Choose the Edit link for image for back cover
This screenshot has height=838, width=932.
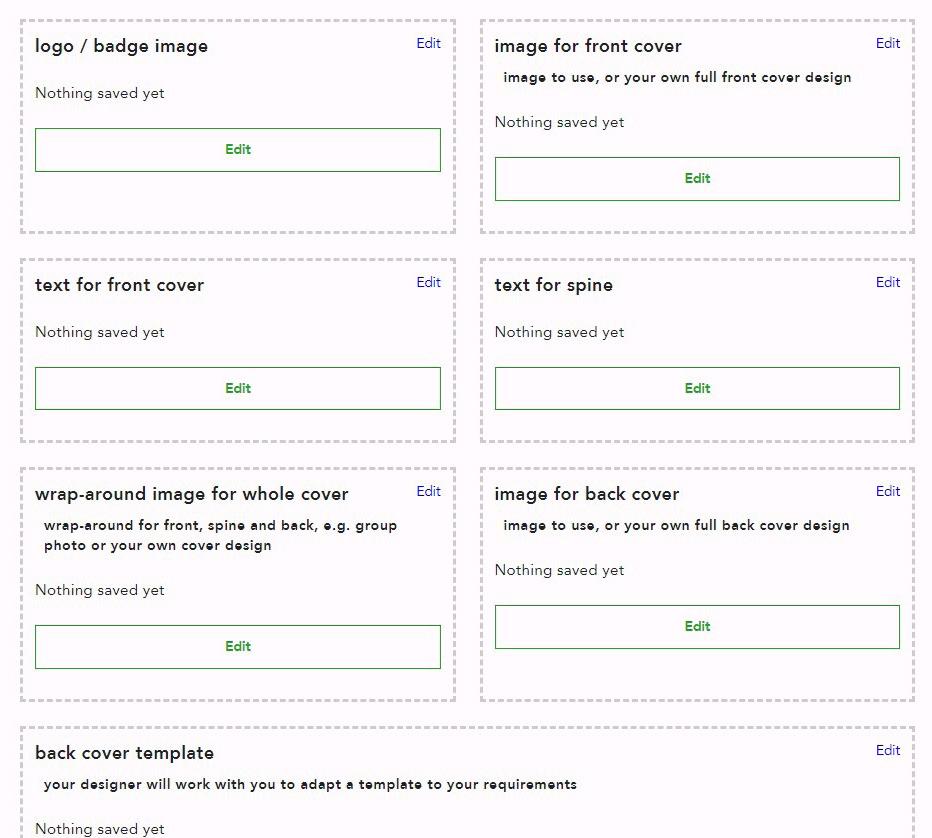click(x=887, y=491)
